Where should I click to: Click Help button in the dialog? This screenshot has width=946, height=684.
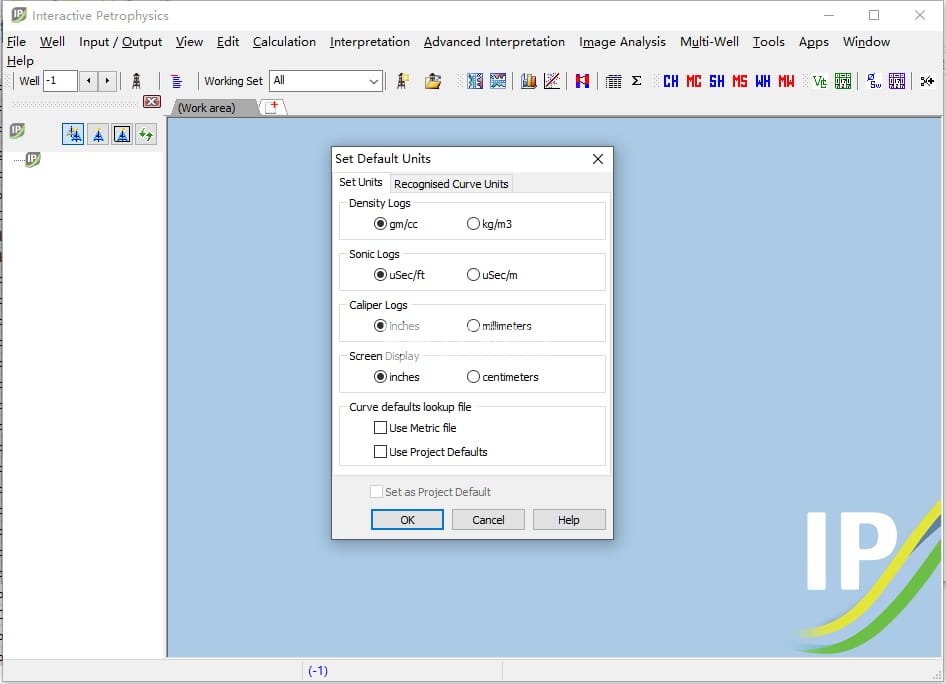(x=569, y=519)
